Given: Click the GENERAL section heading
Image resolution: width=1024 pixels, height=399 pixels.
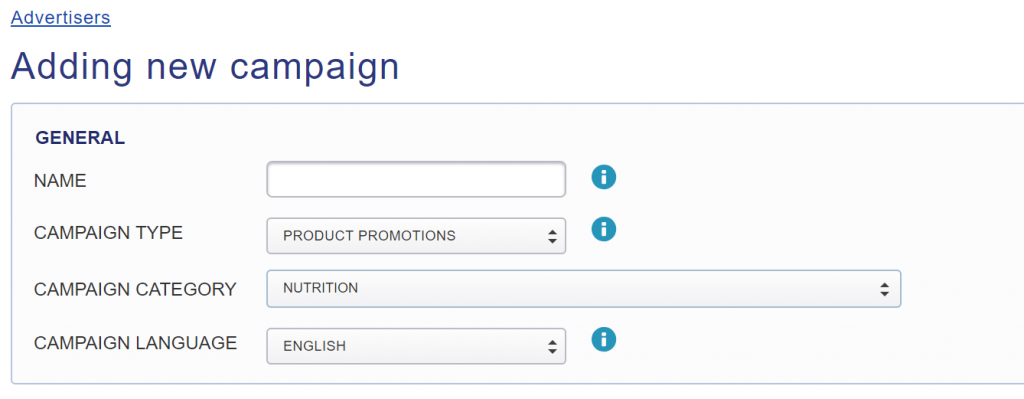Looking at the screenshot, I should (80, 138).
